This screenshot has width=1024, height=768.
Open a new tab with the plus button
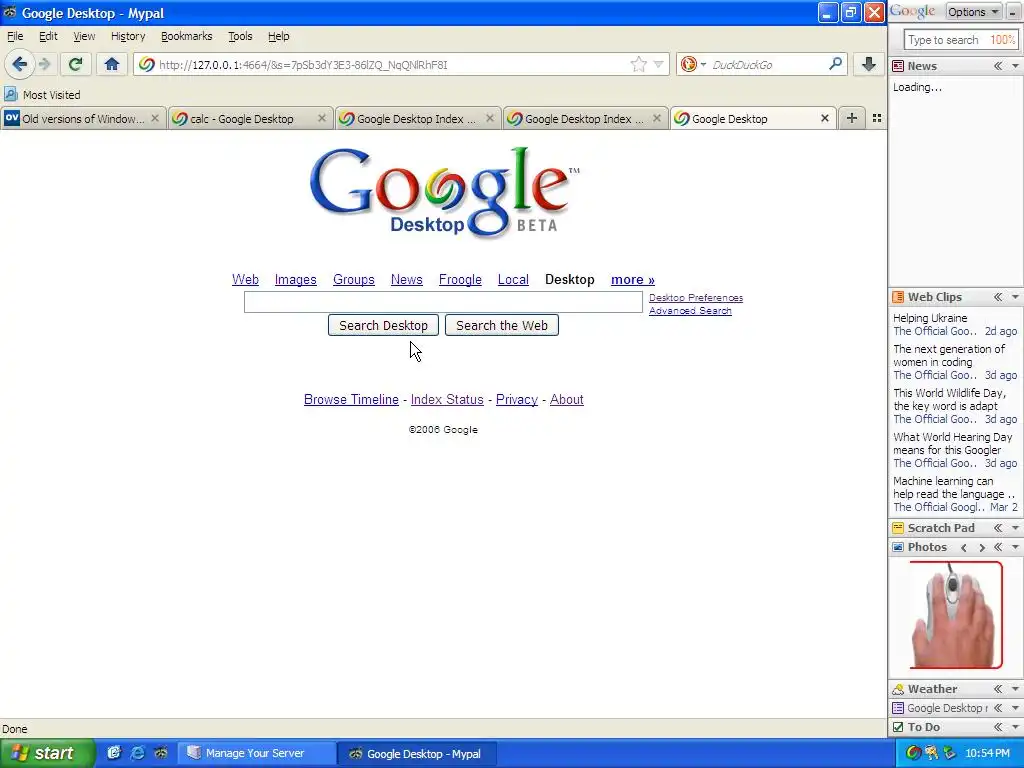click(852, 118)
